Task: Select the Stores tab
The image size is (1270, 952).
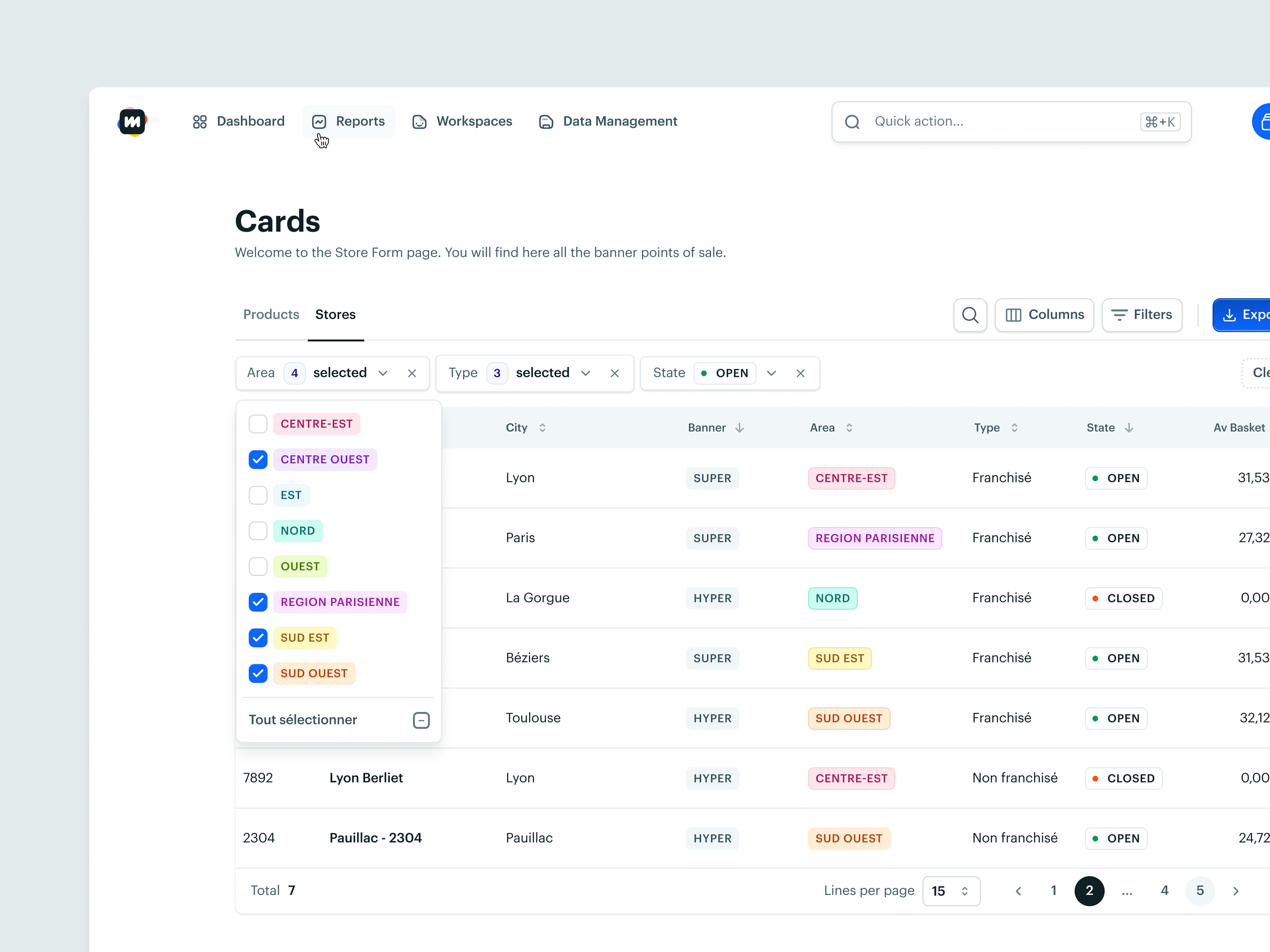Action: pos(335,314)
